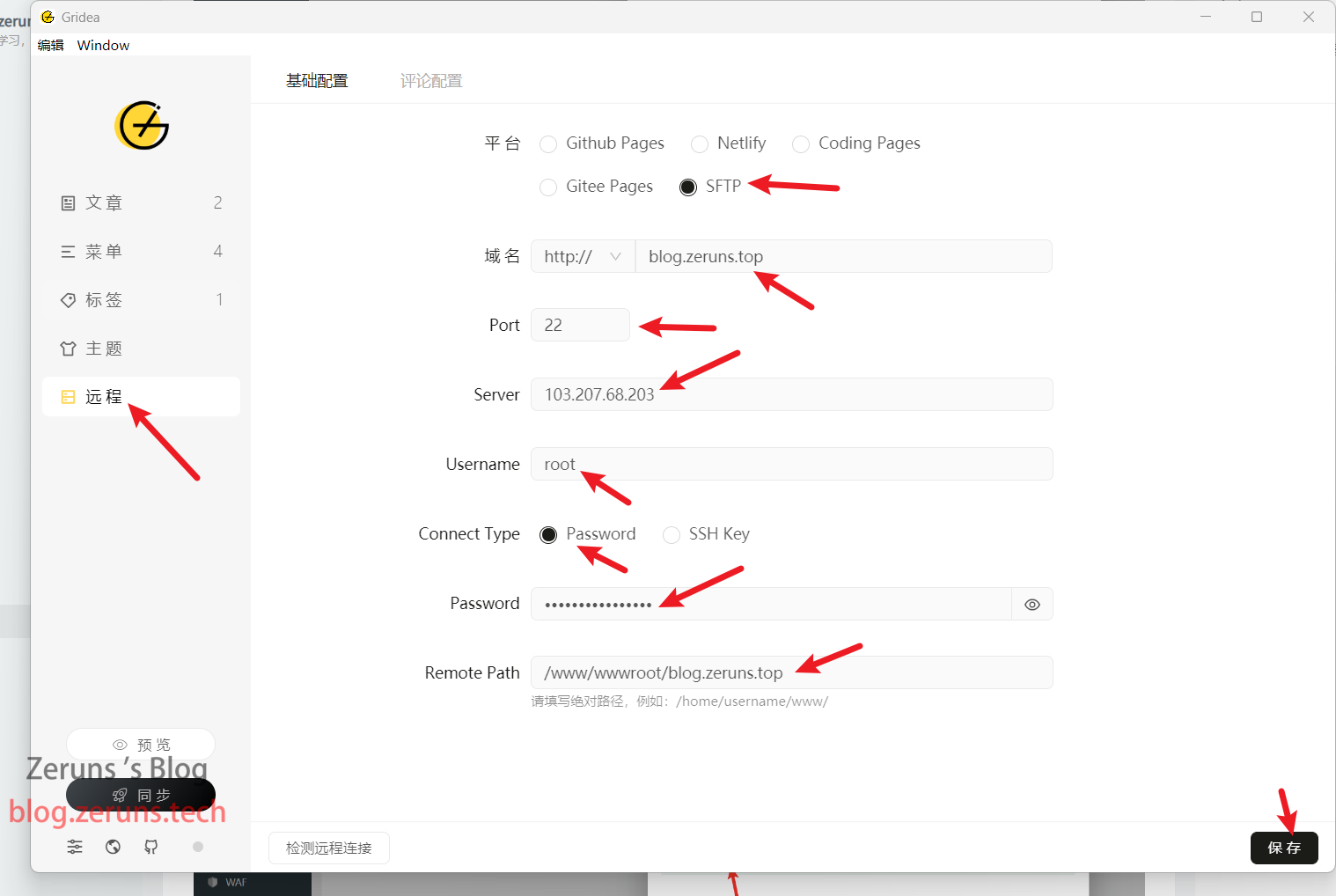Choose Password as connect type
1336x896 pixels.
click(588, 534)
